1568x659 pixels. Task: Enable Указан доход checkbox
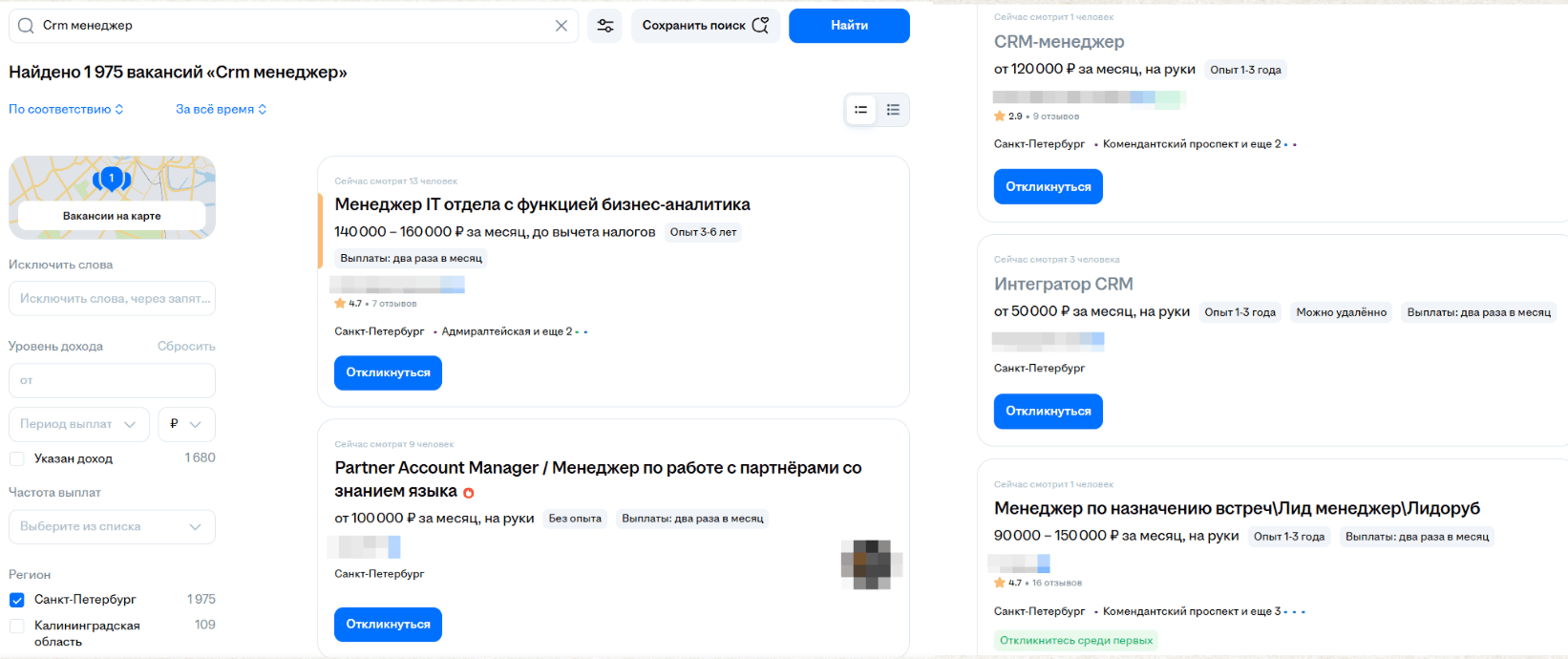pyautogui.click(x=17, y=458)
